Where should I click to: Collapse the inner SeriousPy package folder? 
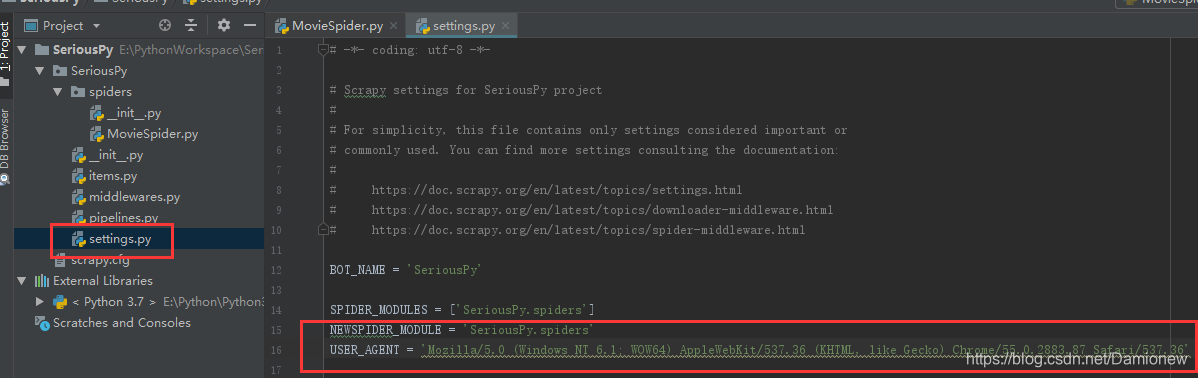[40, 71]
